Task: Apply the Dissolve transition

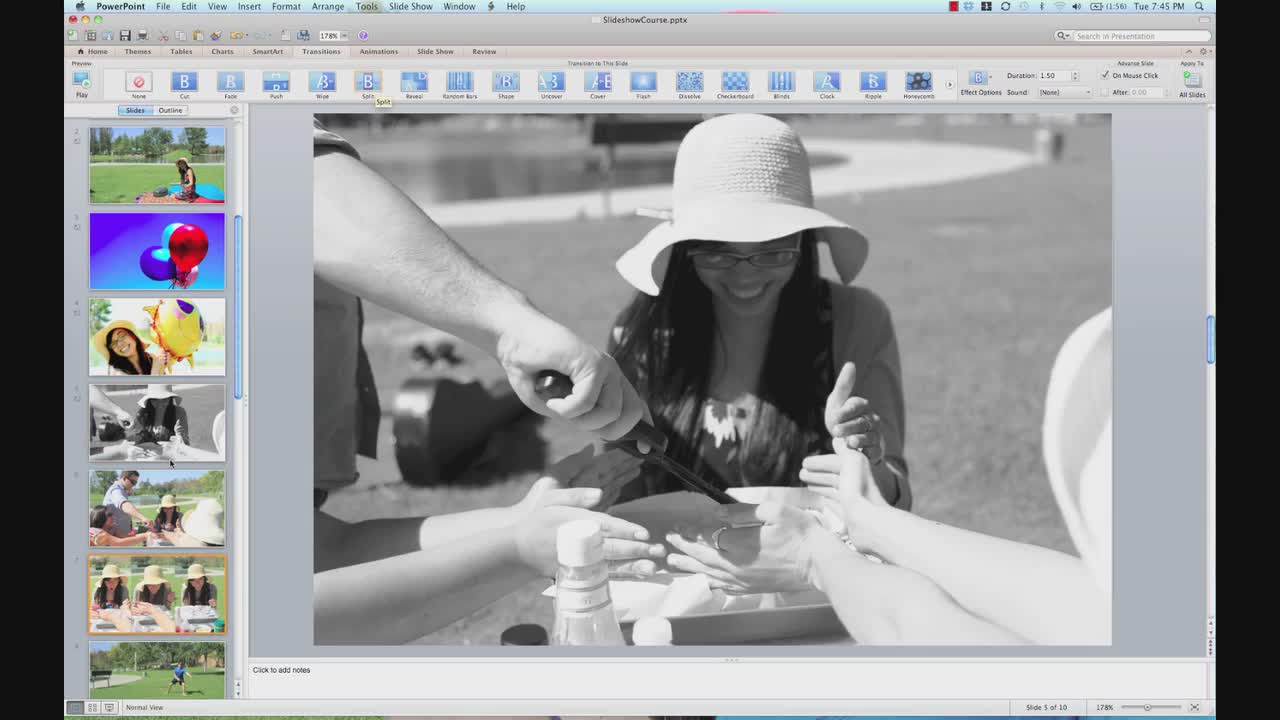Action: (689, 85)
